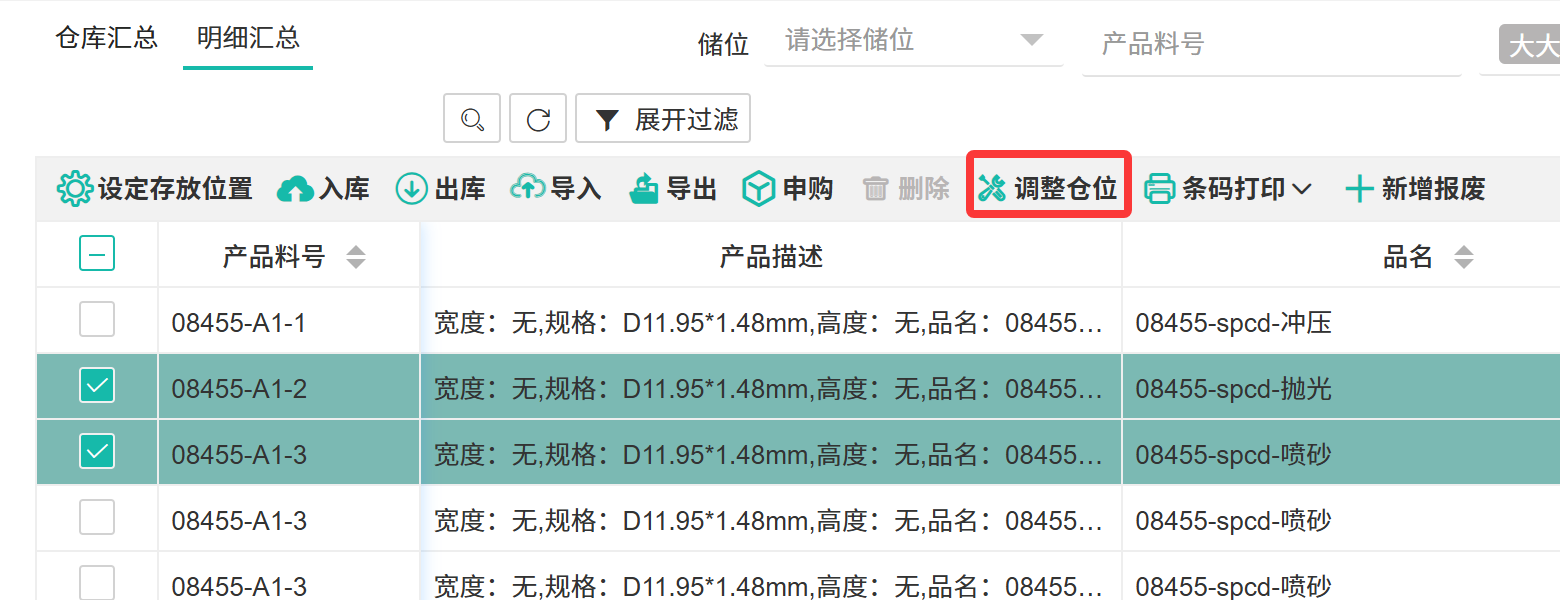This screenshot has width=1560, height=600.
Task: Click the search magnifier icon button
Action: click(472, 120)
